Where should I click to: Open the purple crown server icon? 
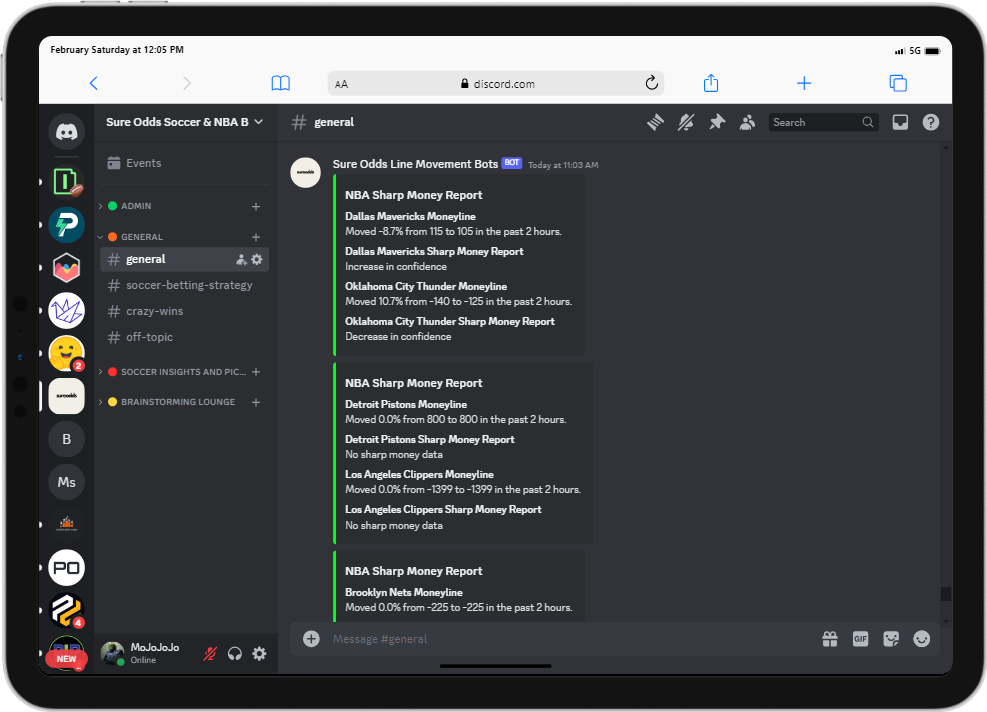[66, 310]
